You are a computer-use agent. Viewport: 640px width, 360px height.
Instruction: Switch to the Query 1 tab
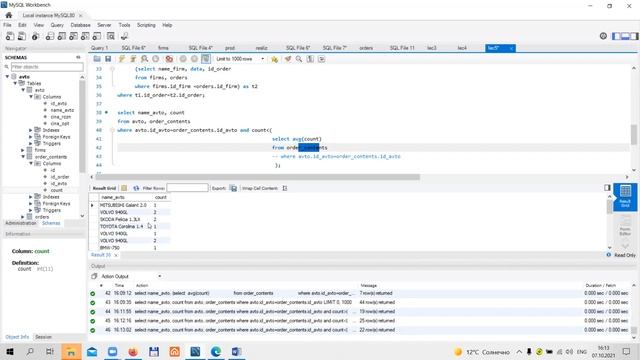coord(100,48)
